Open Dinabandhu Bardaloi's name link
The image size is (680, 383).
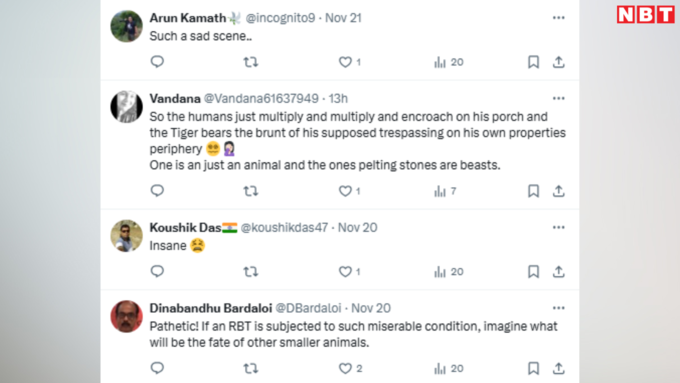click(211, 308)
